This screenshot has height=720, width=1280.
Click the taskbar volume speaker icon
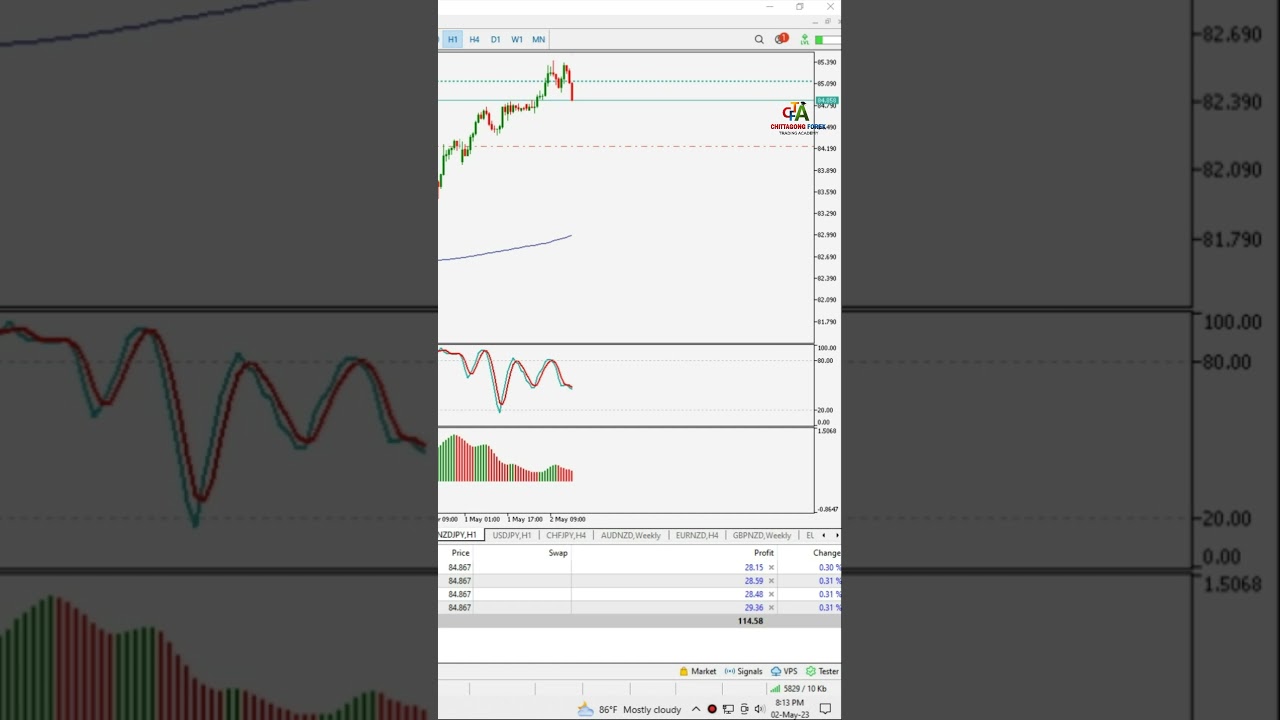click(x=759, y=709)
